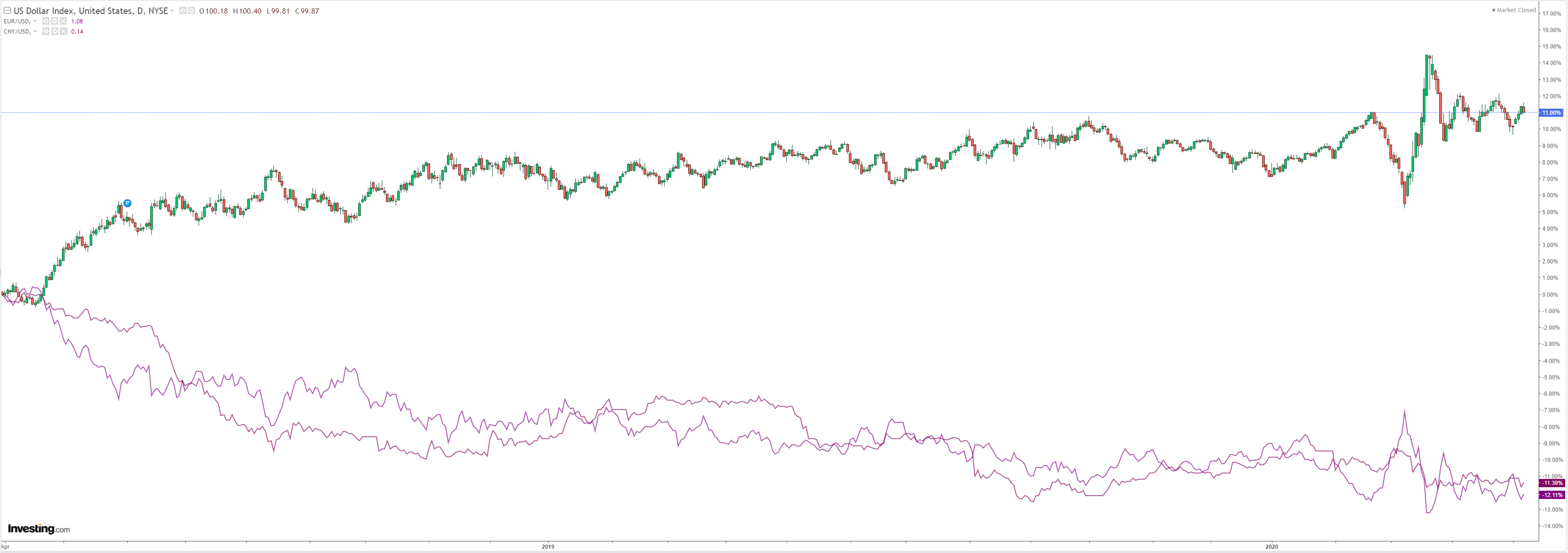Expand the EUR/USD legend dropdown arrow
Screen dimensions: 1568x553
35,21
